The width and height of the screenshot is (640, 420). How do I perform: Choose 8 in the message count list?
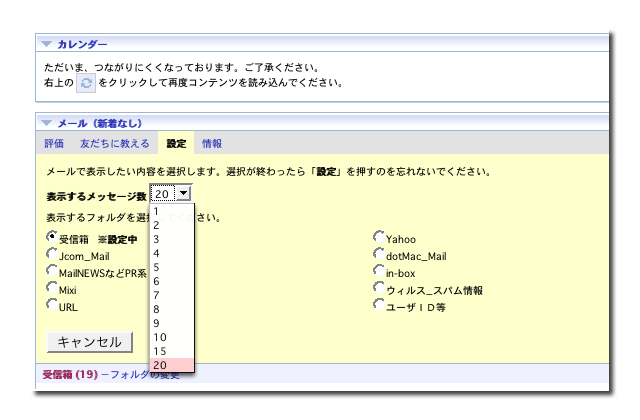tap(172, 309)
